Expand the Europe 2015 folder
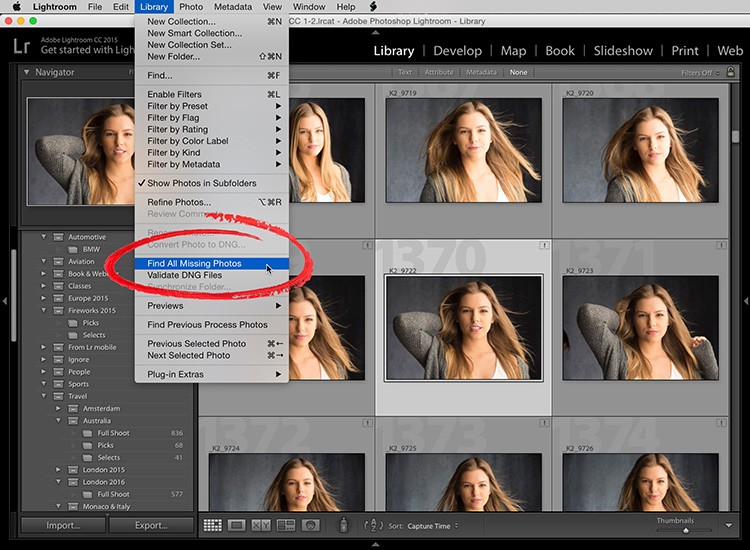 [44, 298]
